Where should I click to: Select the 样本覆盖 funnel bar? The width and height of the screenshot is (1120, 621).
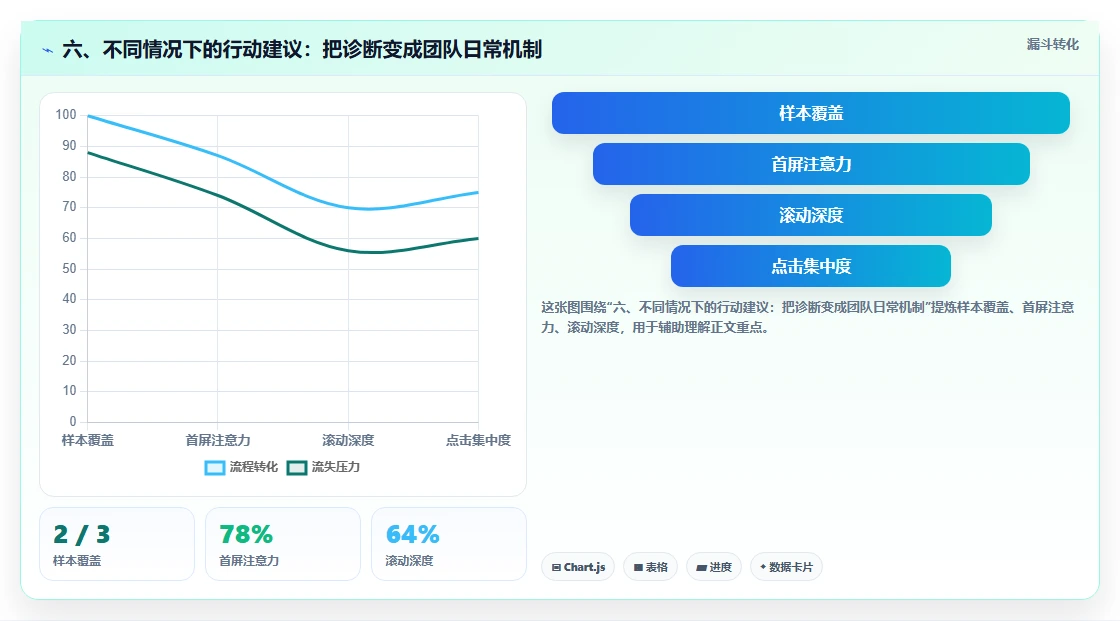pyautogui.click(x=811, y=113)
